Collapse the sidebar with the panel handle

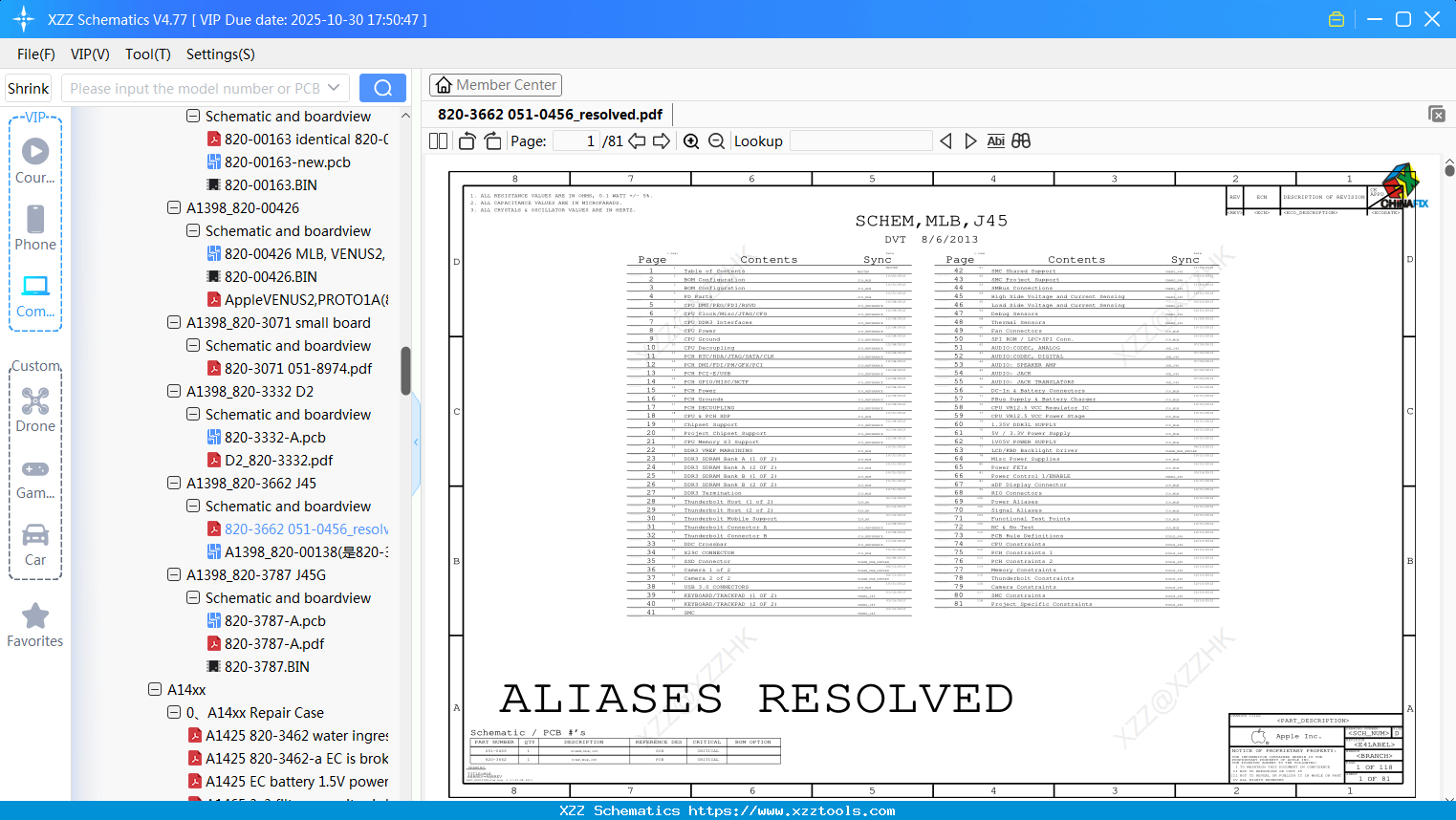click(416, 442)
